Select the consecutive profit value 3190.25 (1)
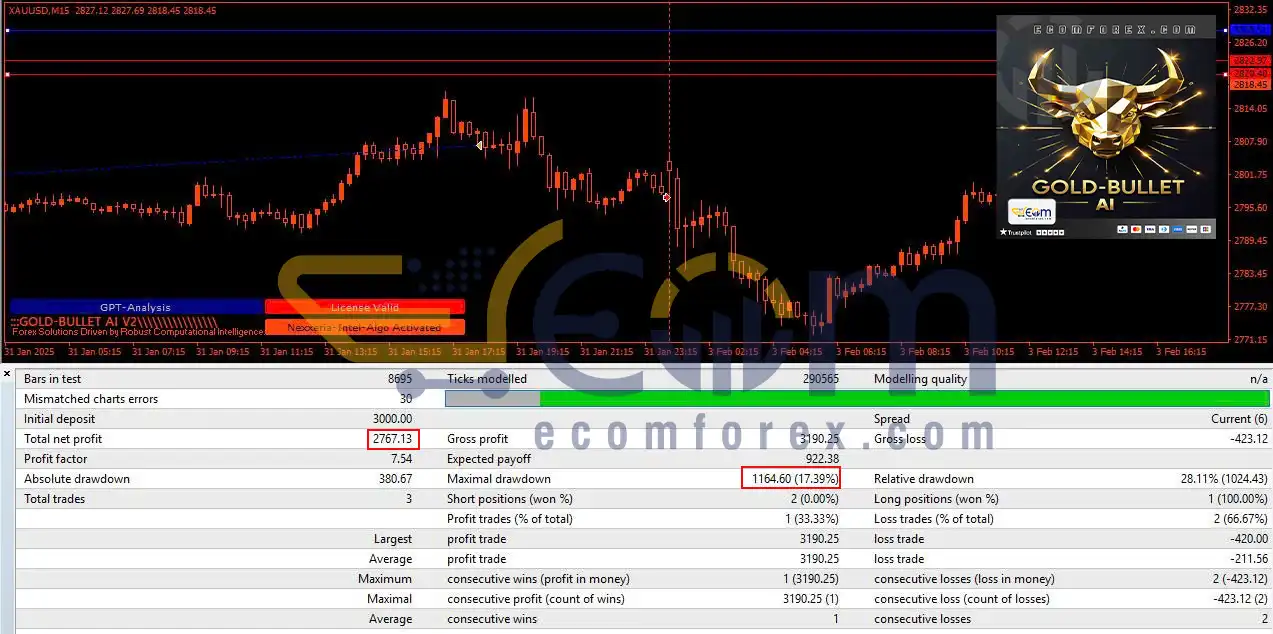Viewport: 1273px width, 634px height. (x=811, y=599)
